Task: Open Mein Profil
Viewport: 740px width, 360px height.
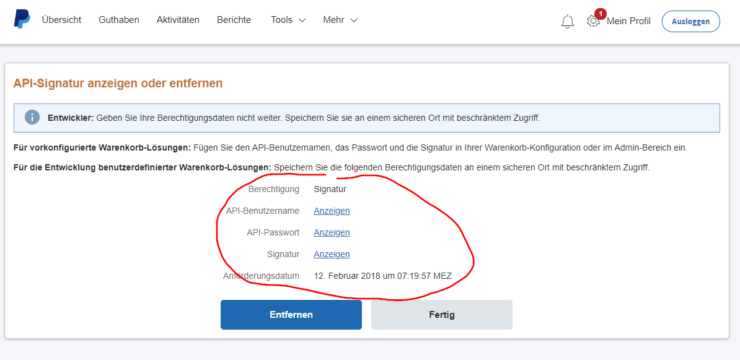Action: pyautogui.click(x=628, y=21)
